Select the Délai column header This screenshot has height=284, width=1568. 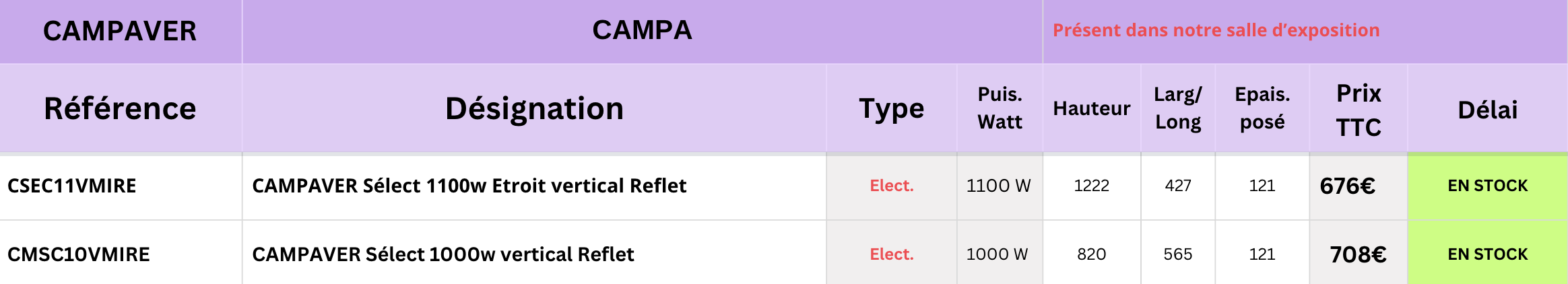(x=1487, y=110)
